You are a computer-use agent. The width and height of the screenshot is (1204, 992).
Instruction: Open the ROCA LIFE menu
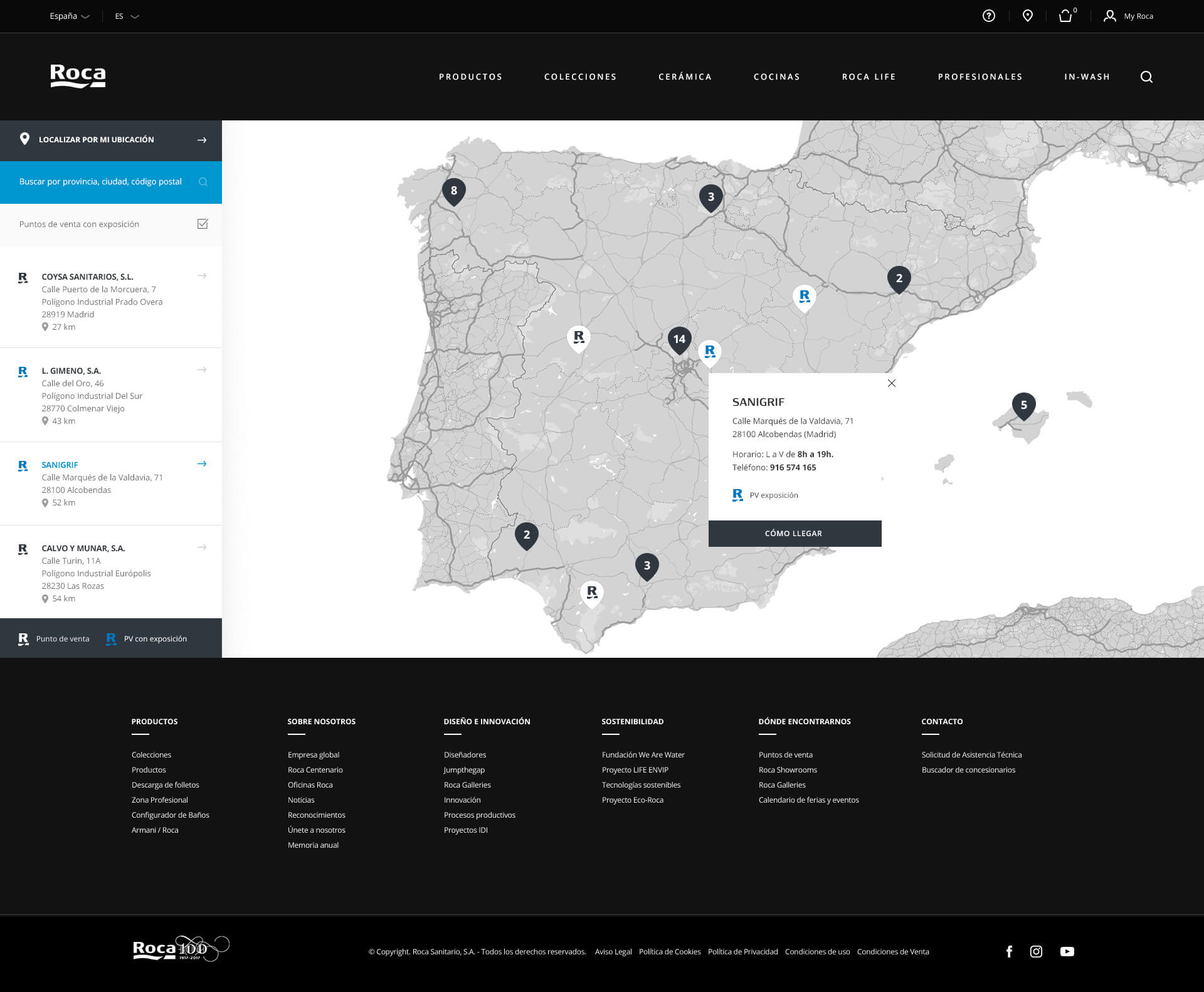coord(869,77)
